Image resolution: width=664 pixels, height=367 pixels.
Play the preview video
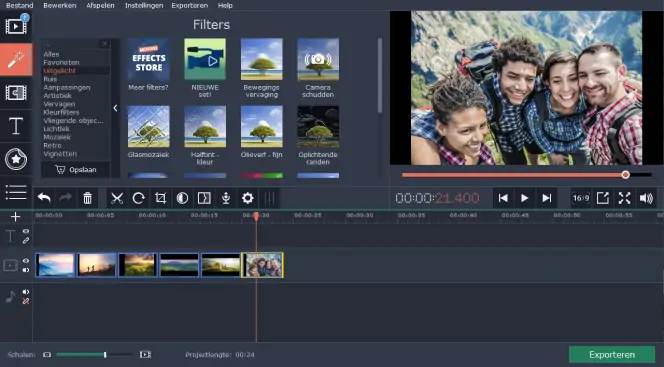(x=524, y=198)
